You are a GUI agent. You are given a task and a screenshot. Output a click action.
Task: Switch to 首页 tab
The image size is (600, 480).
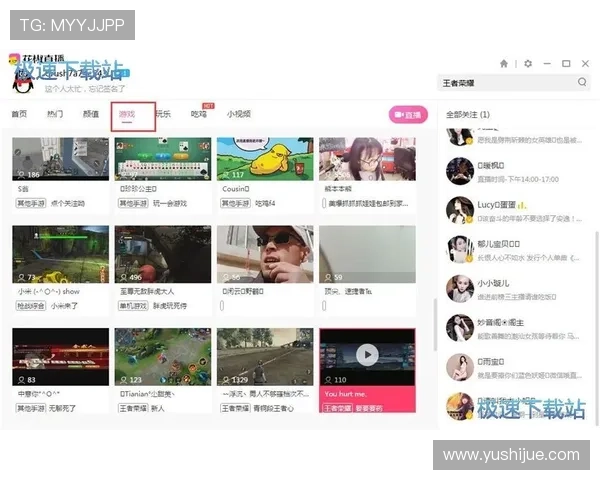(x=19, y=114)
